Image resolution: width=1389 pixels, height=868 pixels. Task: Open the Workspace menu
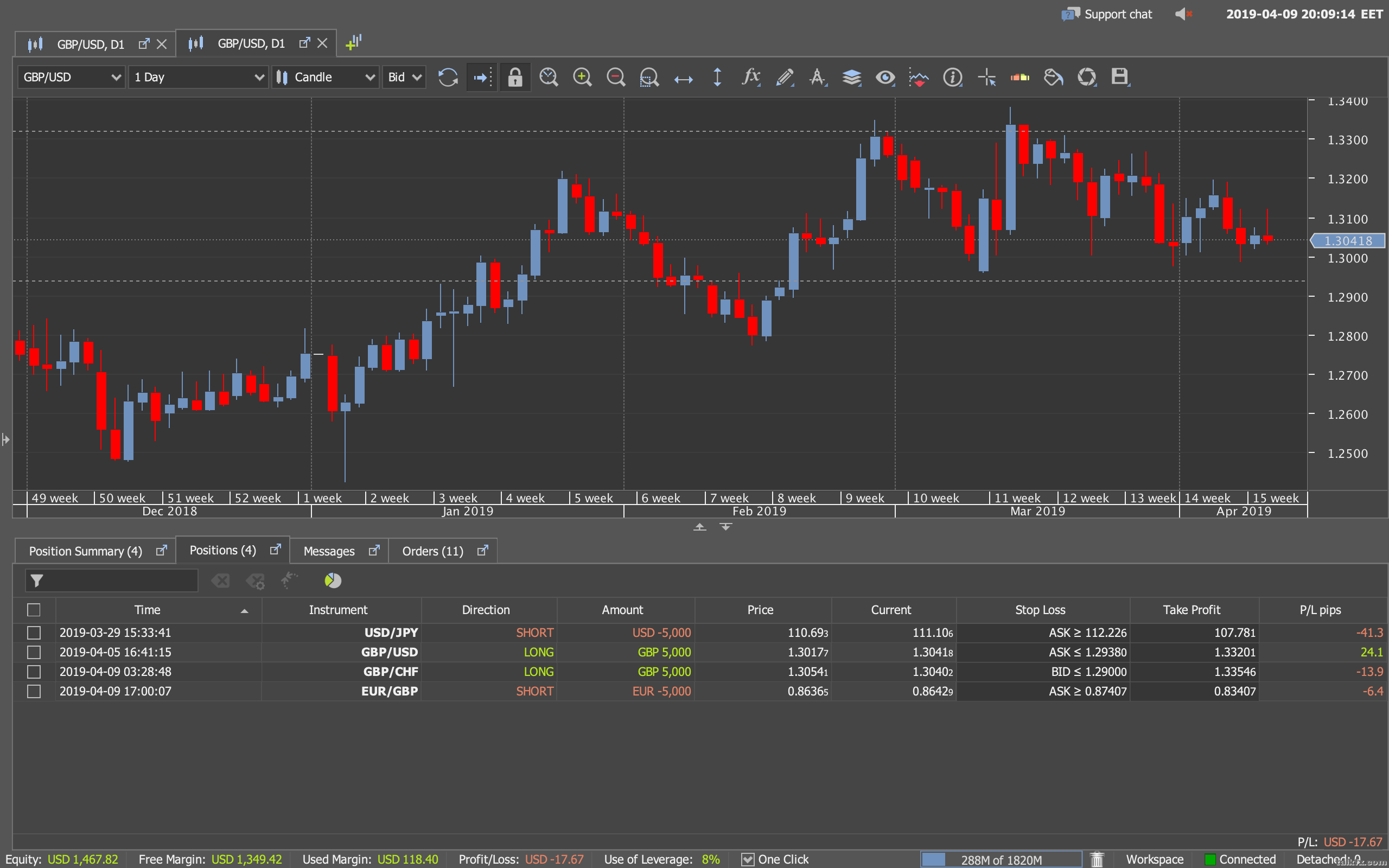click(1154, 859)
